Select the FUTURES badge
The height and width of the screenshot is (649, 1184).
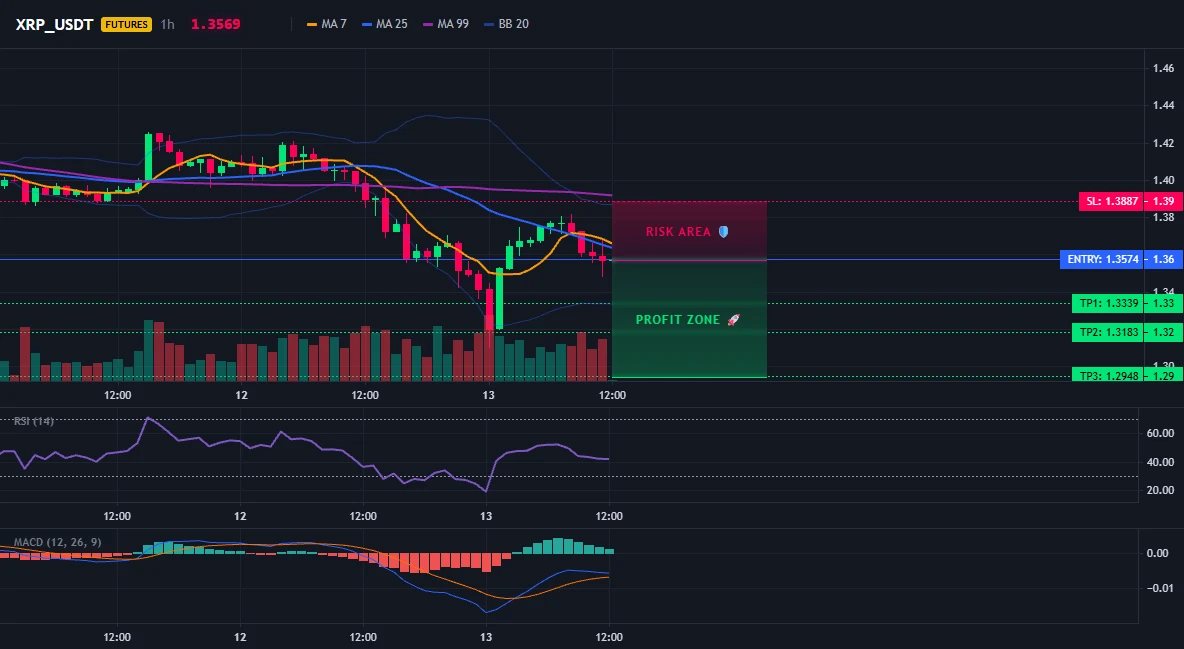click(126, 24)
